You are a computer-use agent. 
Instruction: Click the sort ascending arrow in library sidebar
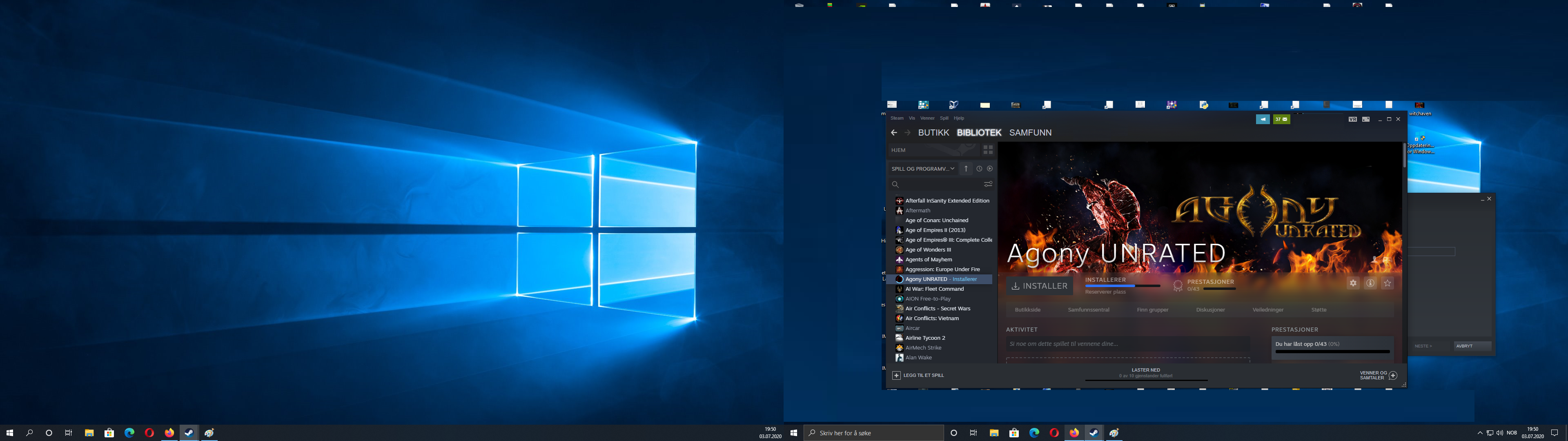tap(966, 169)
